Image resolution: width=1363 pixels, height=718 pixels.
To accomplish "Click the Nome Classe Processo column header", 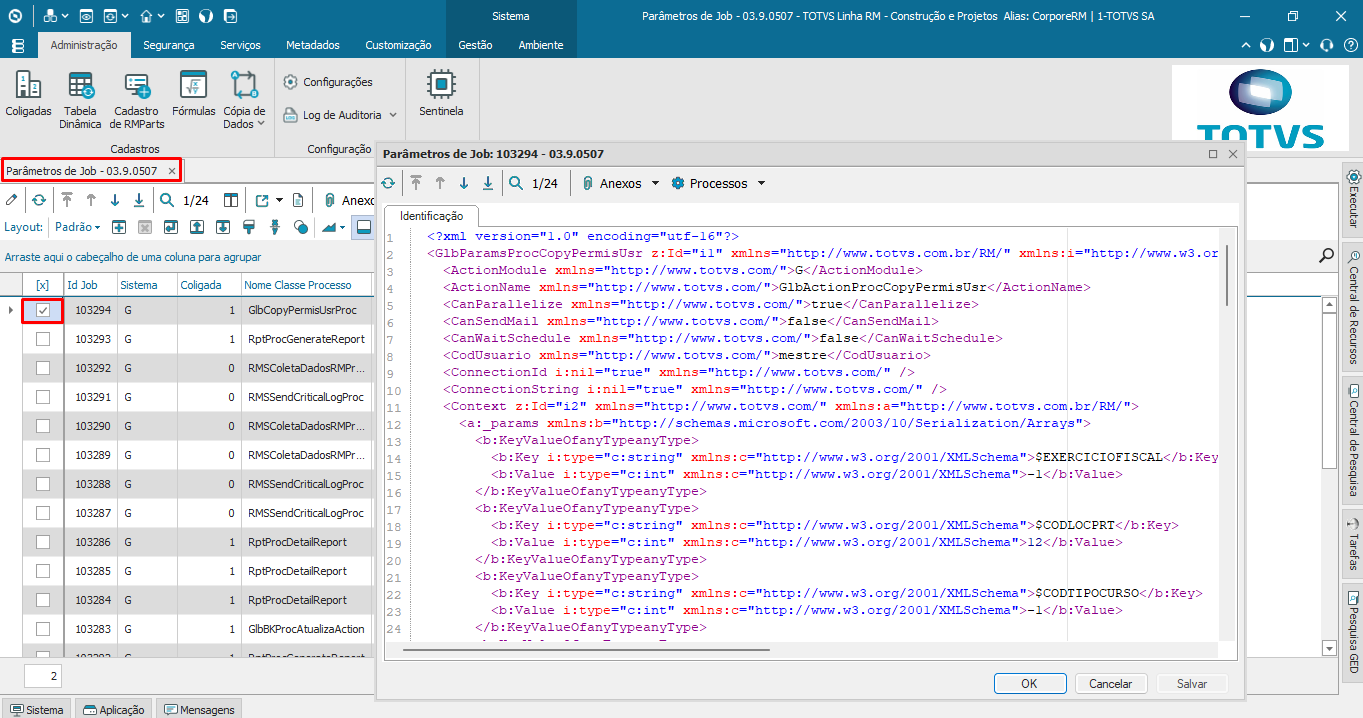I will pos(306,285).
